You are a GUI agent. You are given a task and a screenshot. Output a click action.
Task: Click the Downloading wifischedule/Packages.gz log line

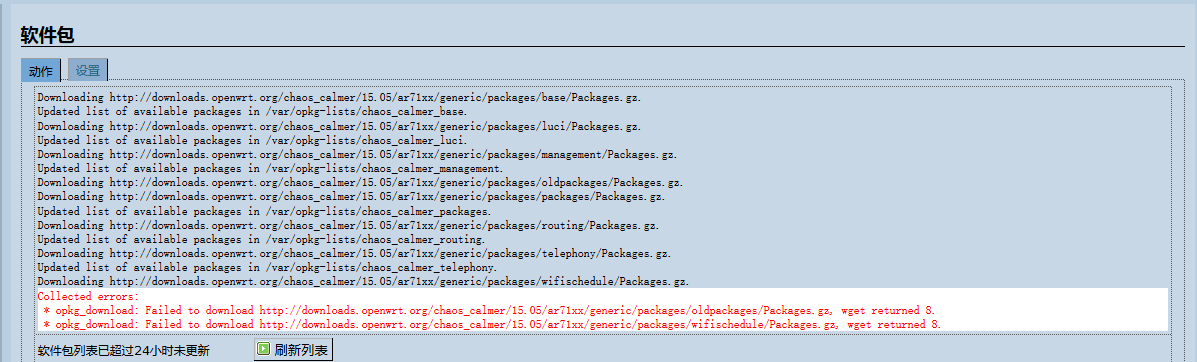click(363, 282)
